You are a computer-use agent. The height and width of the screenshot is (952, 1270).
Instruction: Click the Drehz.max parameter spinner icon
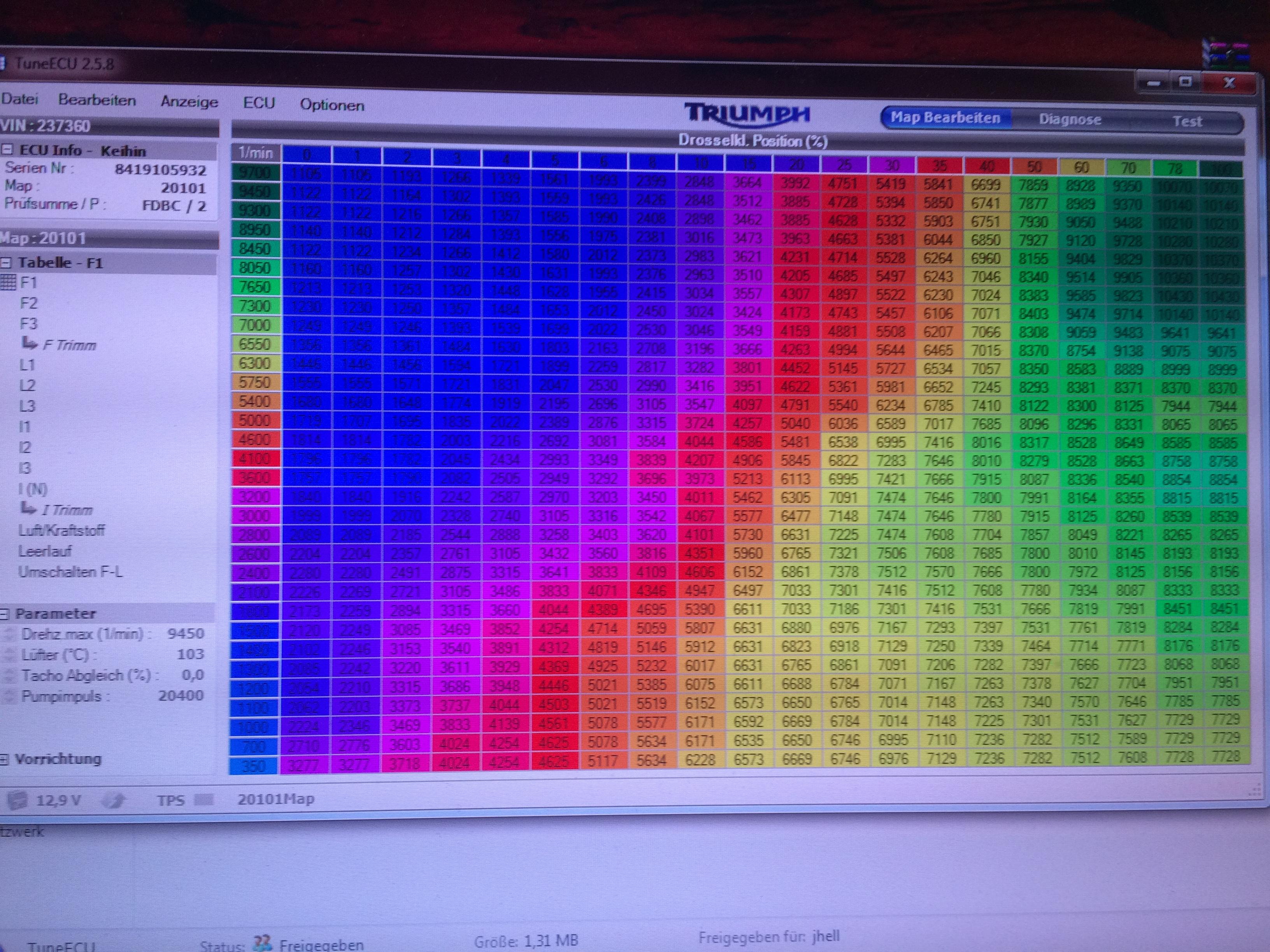click(10, 633)
